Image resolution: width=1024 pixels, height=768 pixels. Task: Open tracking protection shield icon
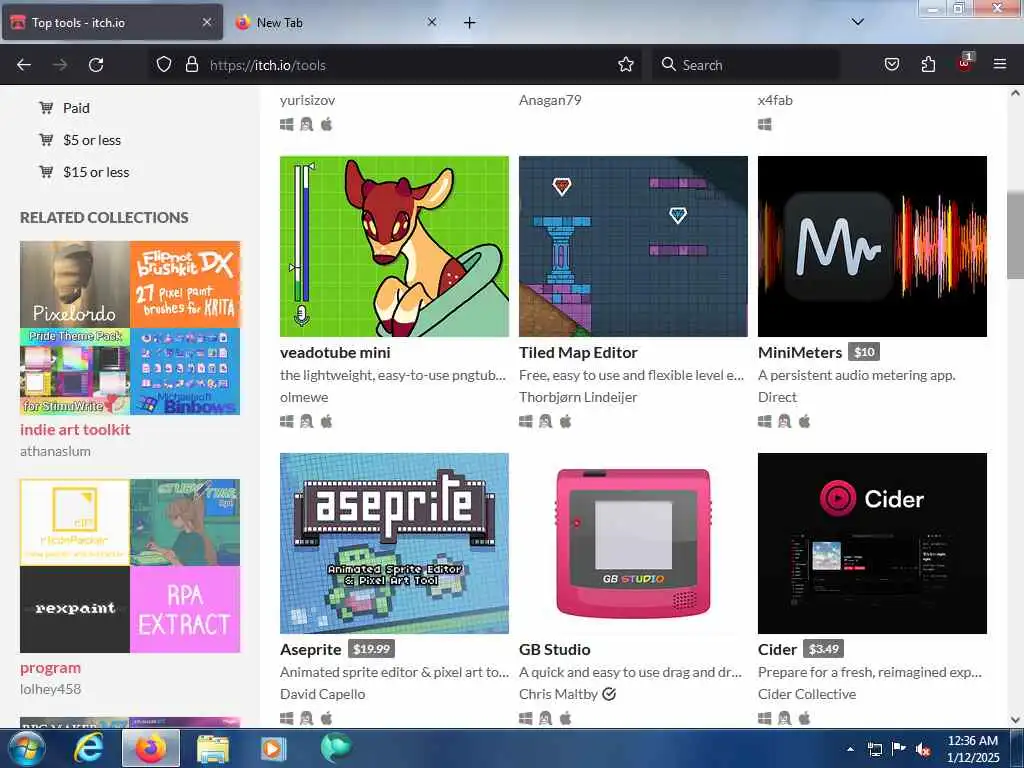(x=164, y=65)
